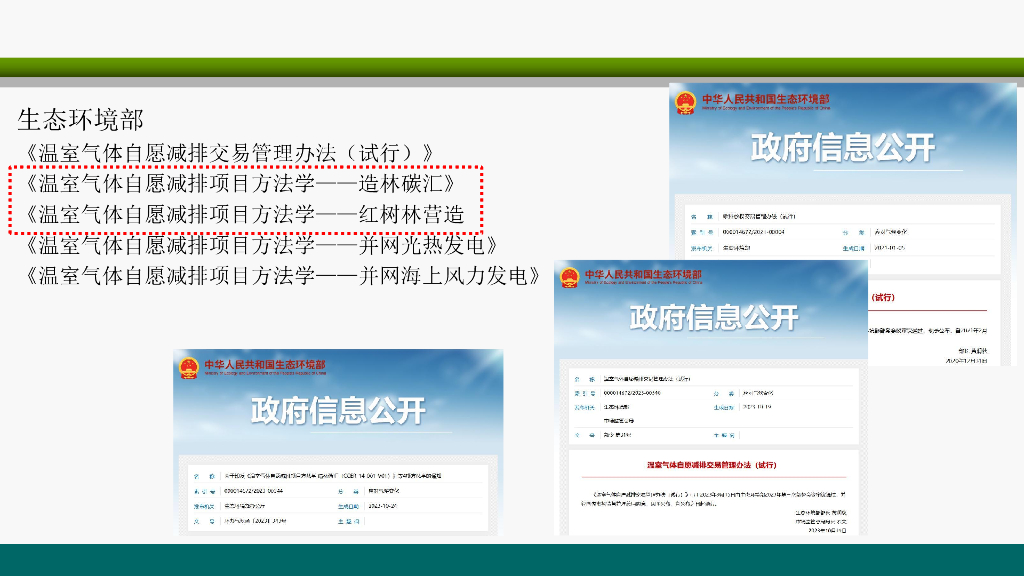Select the line ending with 并网光热发电
Image resolution: width=1024 pixels, height=576 pixels.
(260, 246)
